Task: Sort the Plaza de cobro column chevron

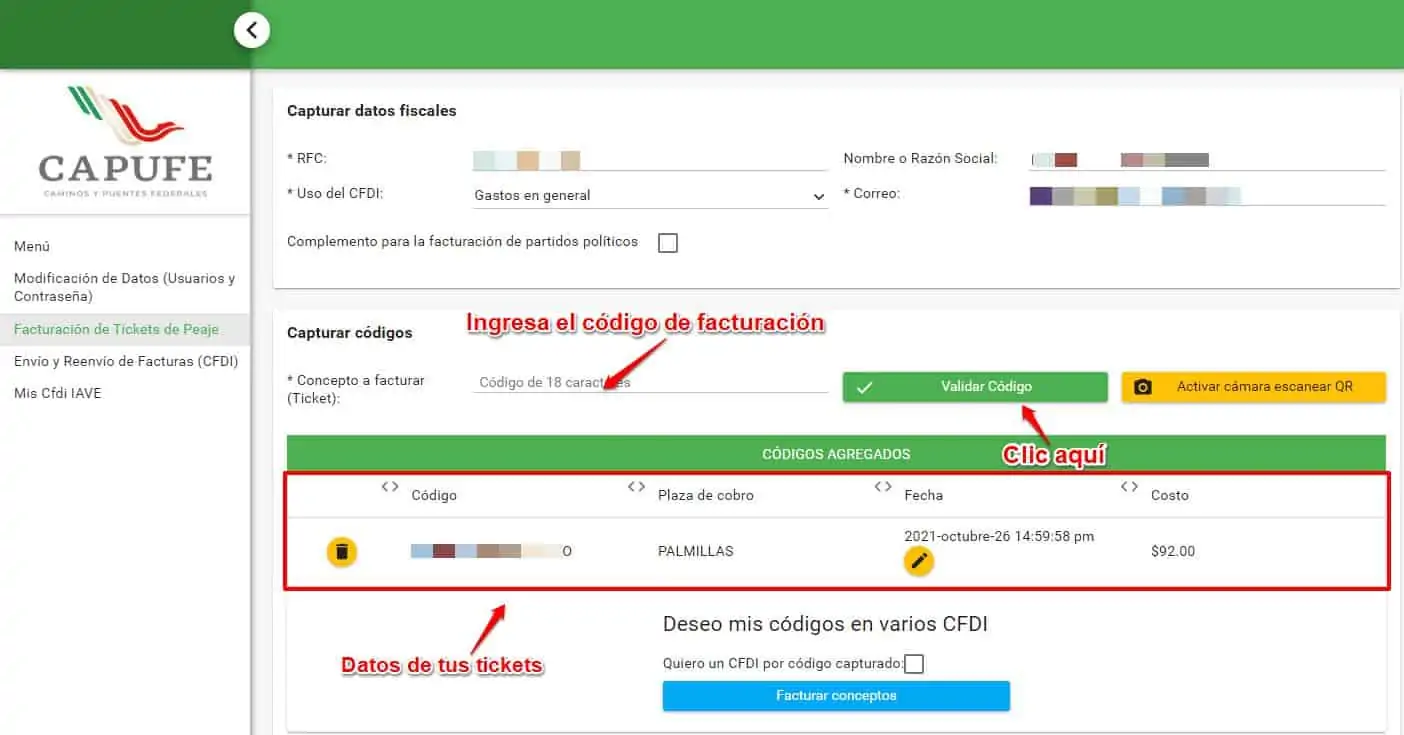Action: (x=636, y=487)
